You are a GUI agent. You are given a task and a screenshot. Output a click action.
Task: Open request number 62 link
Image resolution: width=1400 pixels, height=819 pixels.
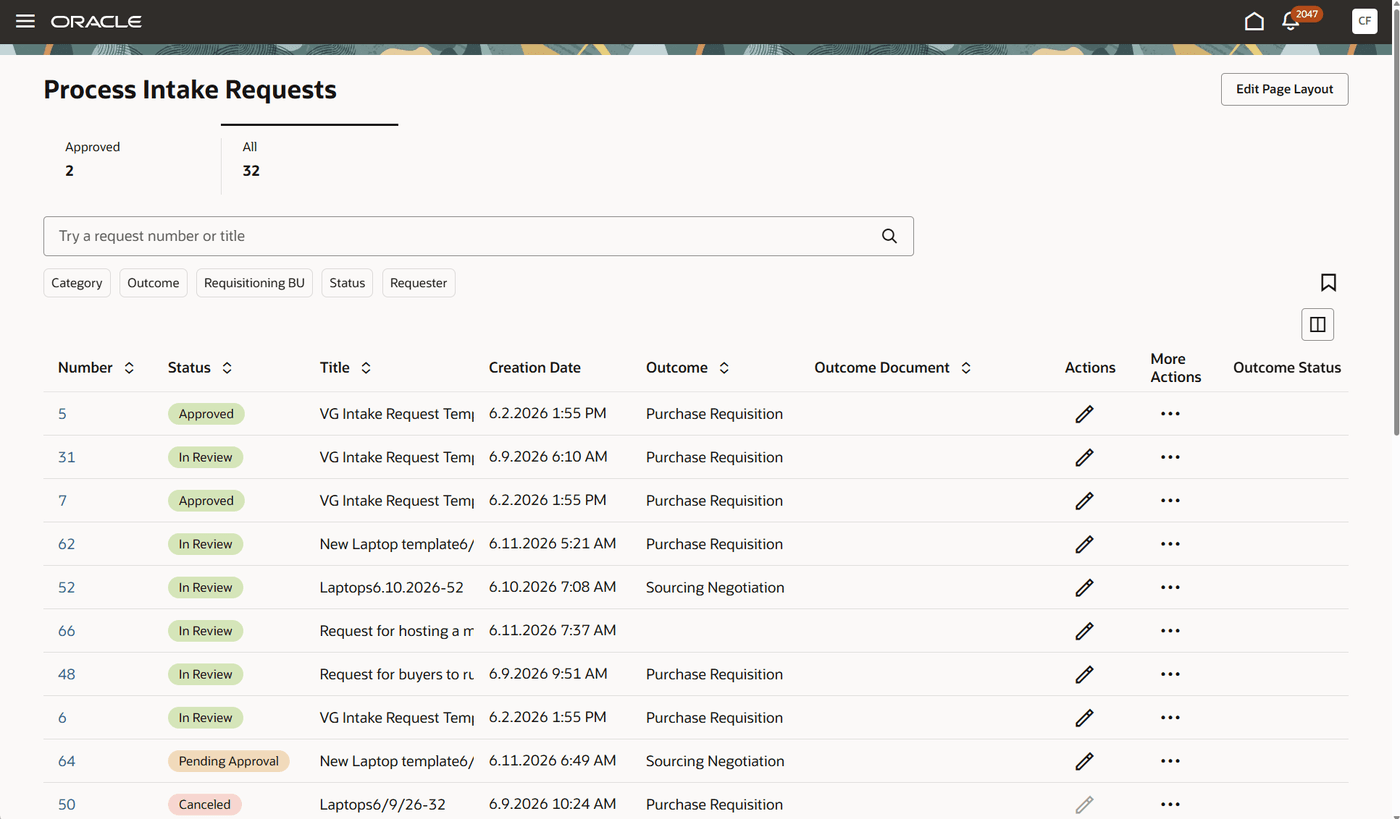(x=66, y=544)
